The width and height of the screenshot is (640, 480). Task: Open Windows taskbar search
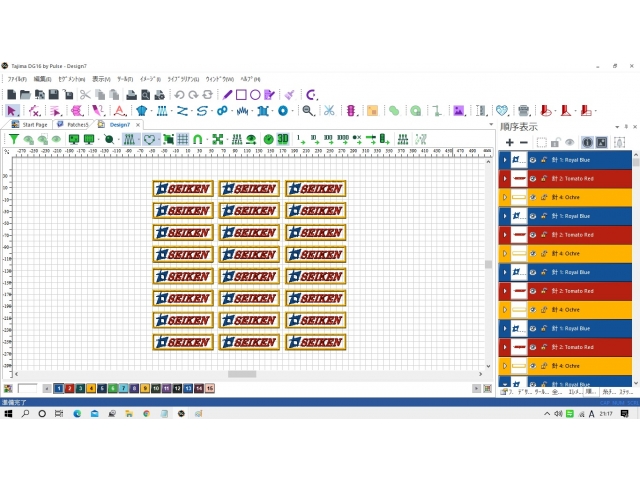(25, 413)
